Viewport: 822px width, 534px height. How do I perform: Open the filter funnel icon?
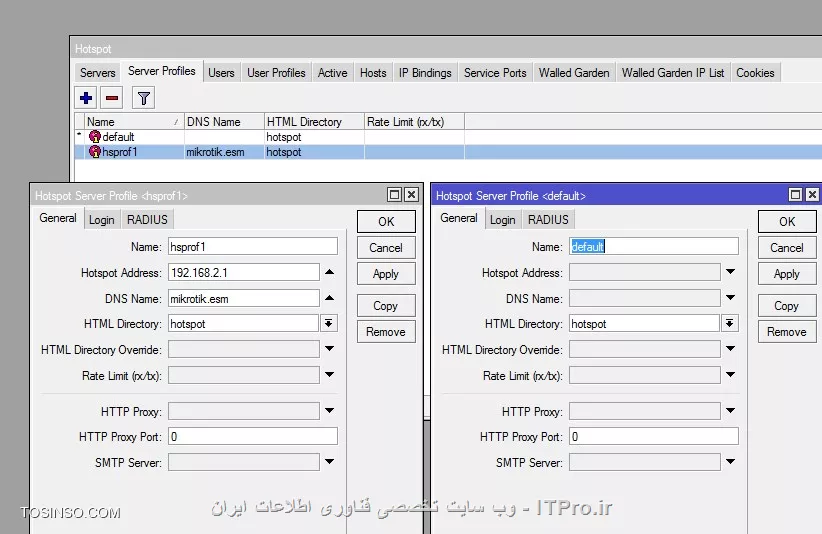pos(143,98)
